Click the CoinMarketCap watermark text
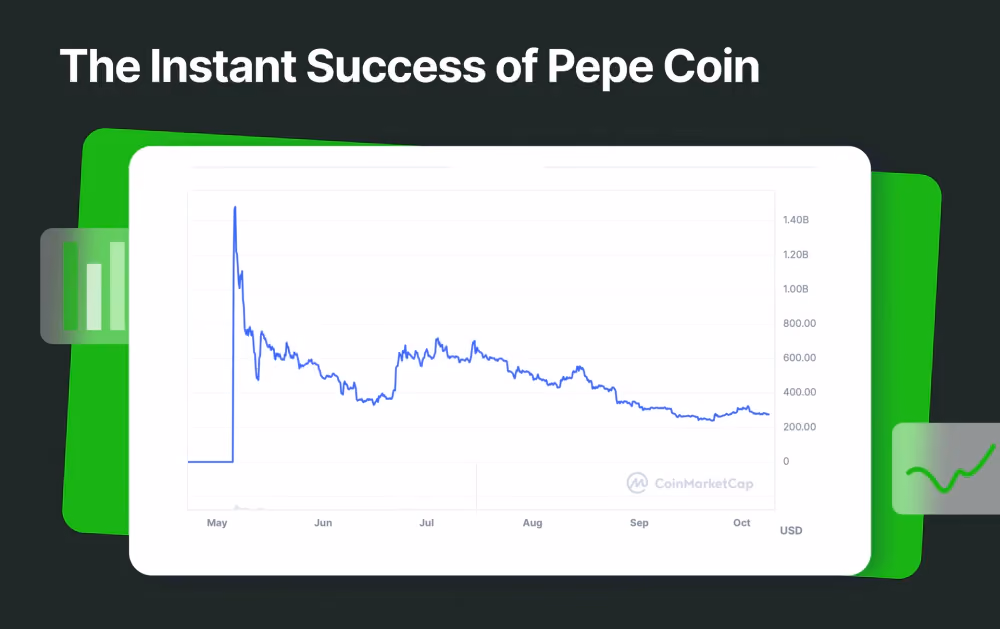The width and height of the screenshot is (1000, 629). [x=703, y=484]
